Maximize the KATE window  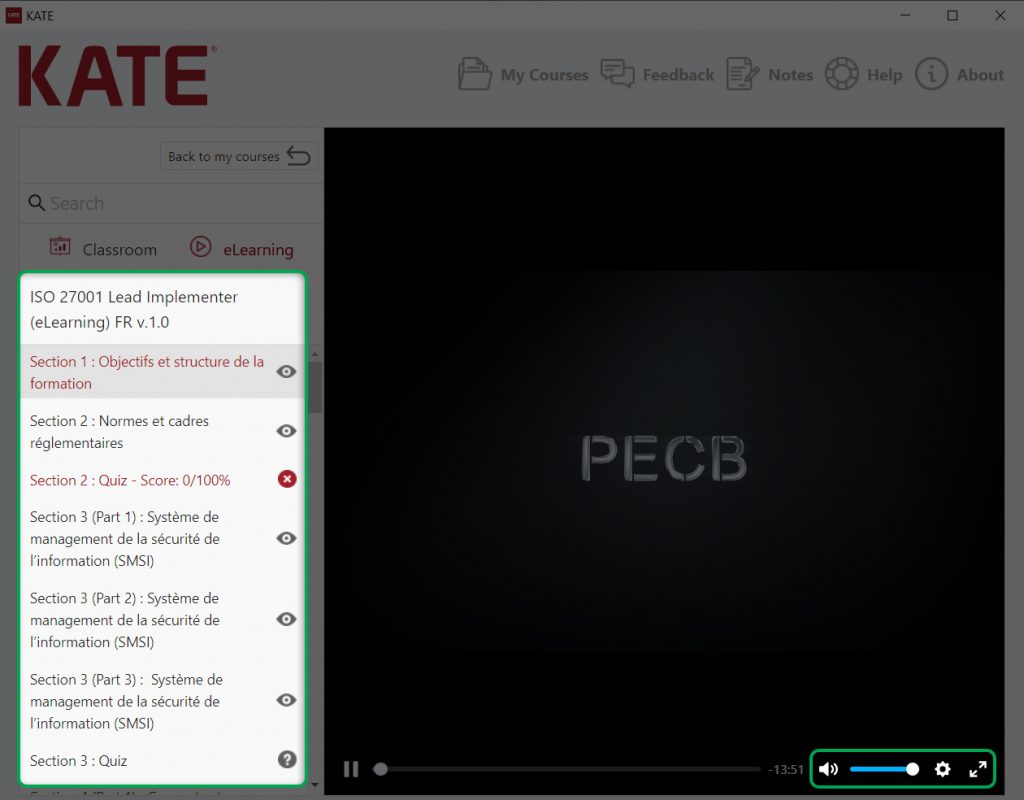point(952,15)
